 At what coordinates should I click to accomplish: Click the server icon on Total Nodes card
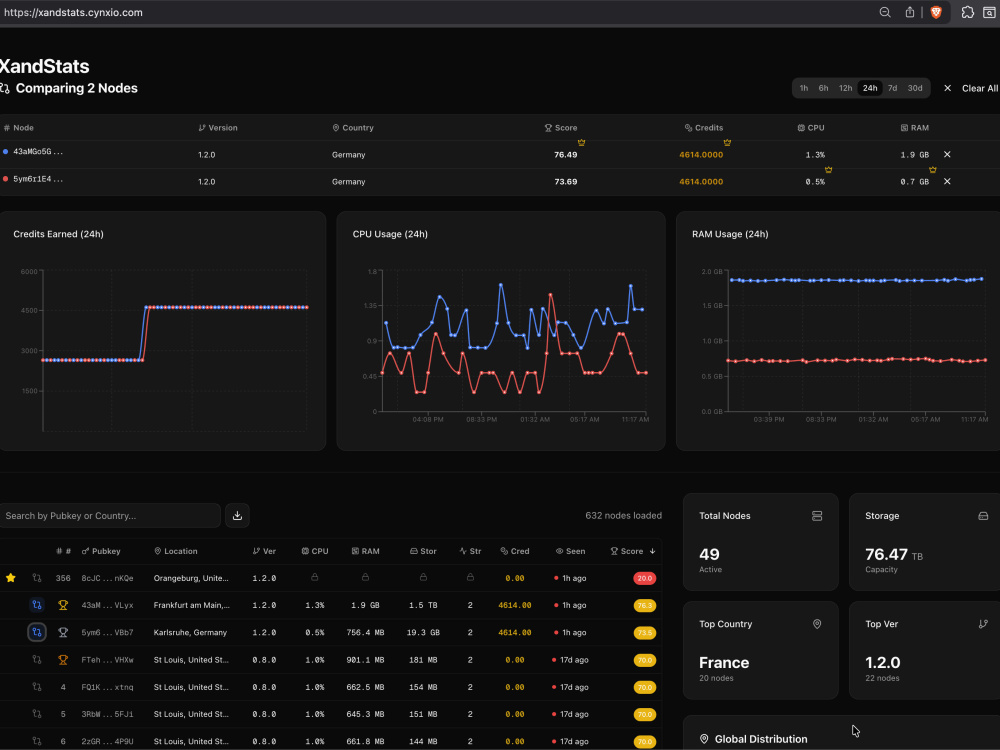[x=817, y=516]
